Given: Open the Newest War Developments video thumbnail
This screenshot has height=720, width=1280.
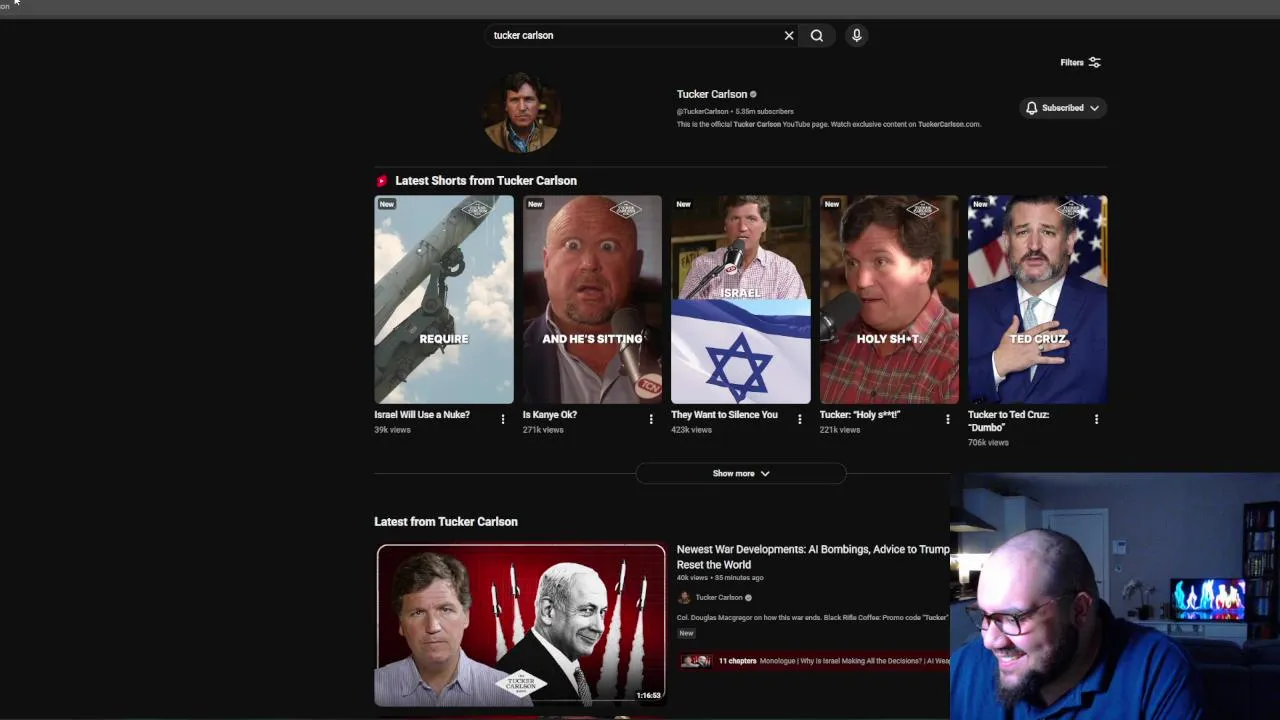Looking at the screenshot, I should pos(521,625).
